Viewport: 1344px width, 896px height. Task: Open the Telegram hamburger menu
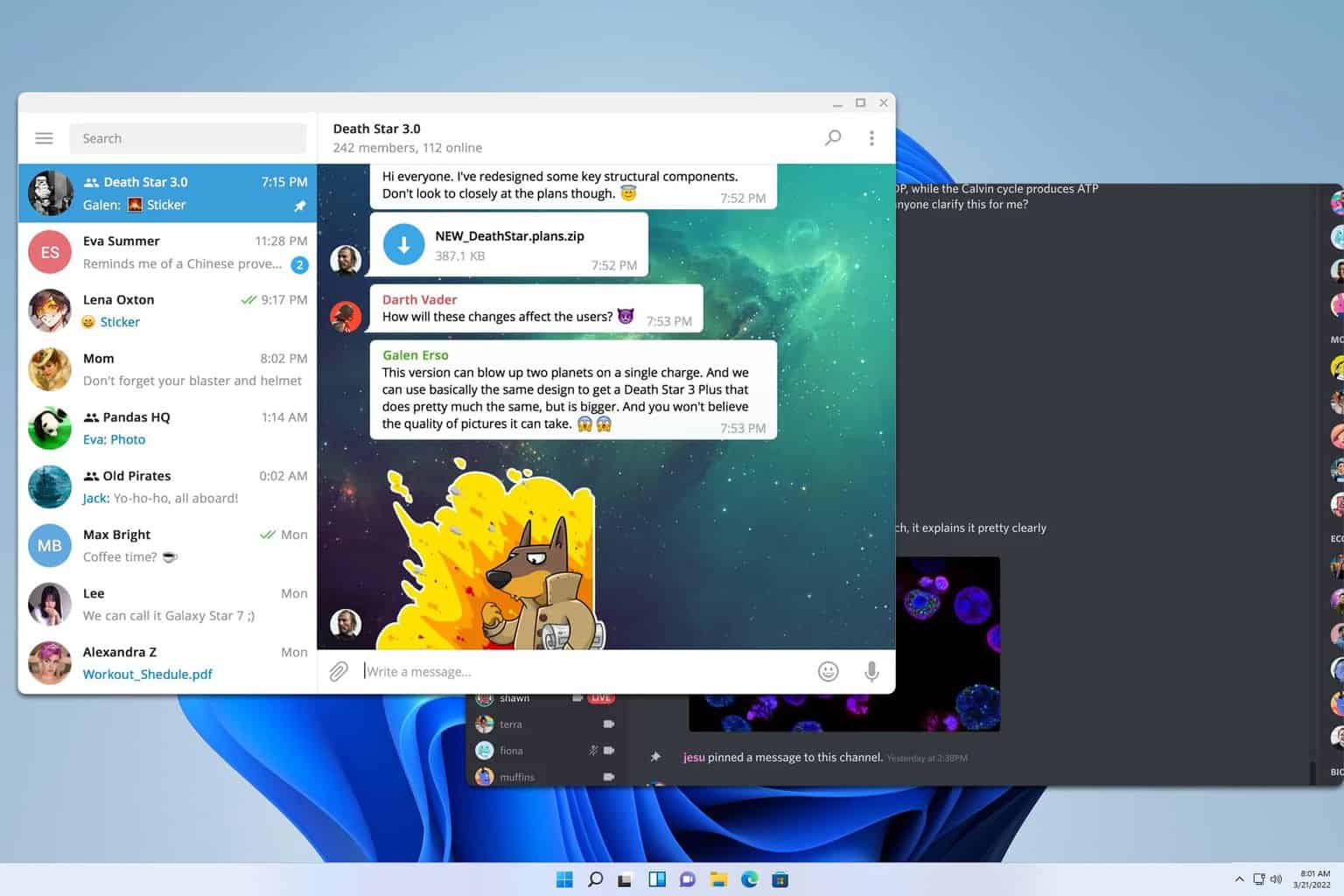pos(44,138)
